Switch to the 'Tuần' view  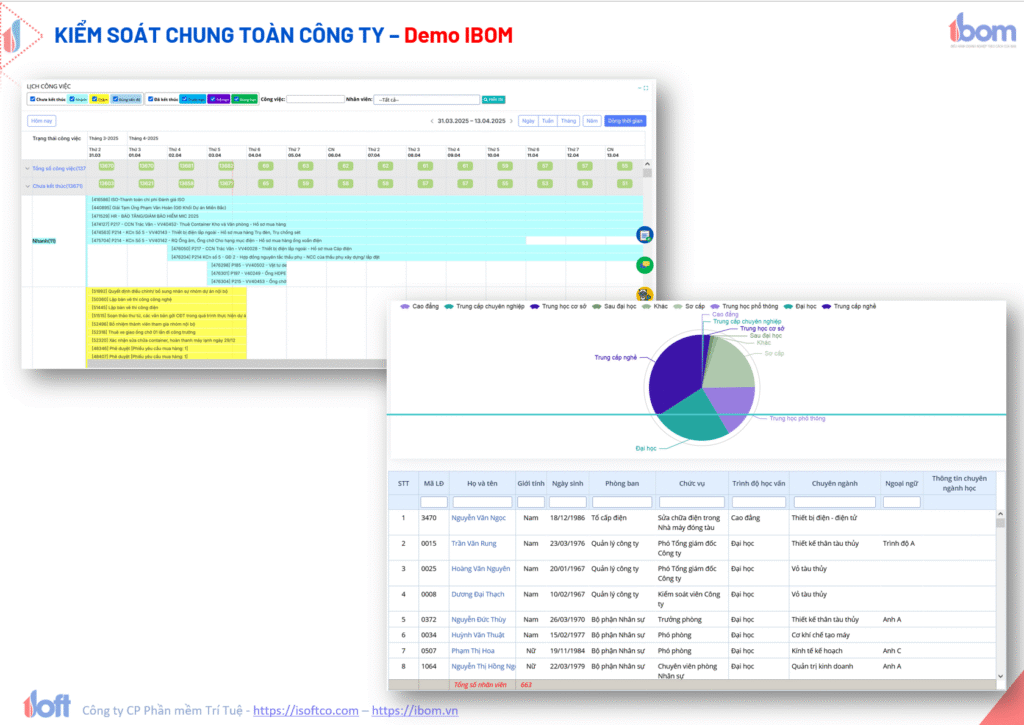tap(547, 121)
